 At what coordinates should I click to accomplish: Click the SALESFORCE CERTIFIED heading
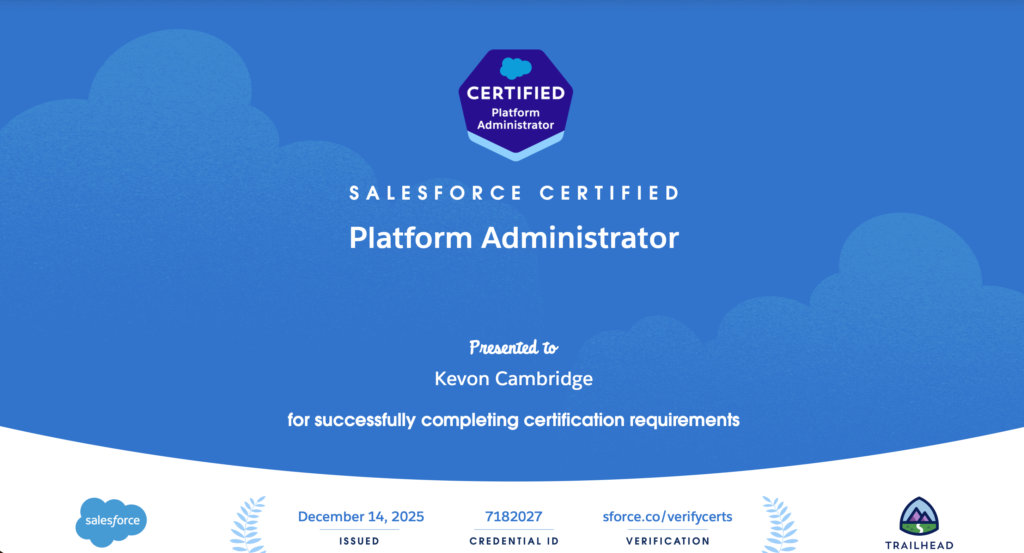pos(513,193)
